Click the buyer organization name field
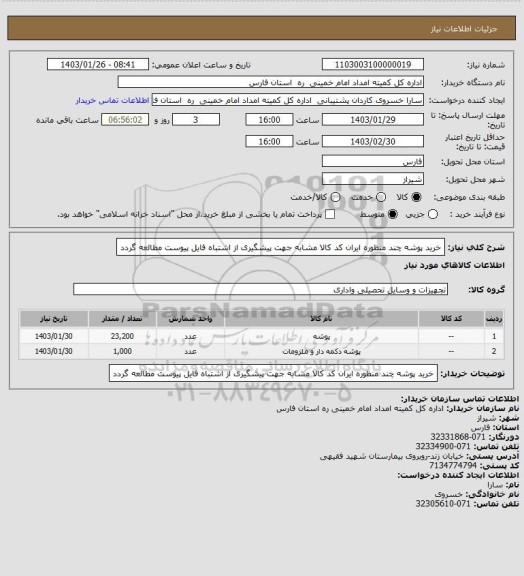Screen dimensions: 524x576 270,82
